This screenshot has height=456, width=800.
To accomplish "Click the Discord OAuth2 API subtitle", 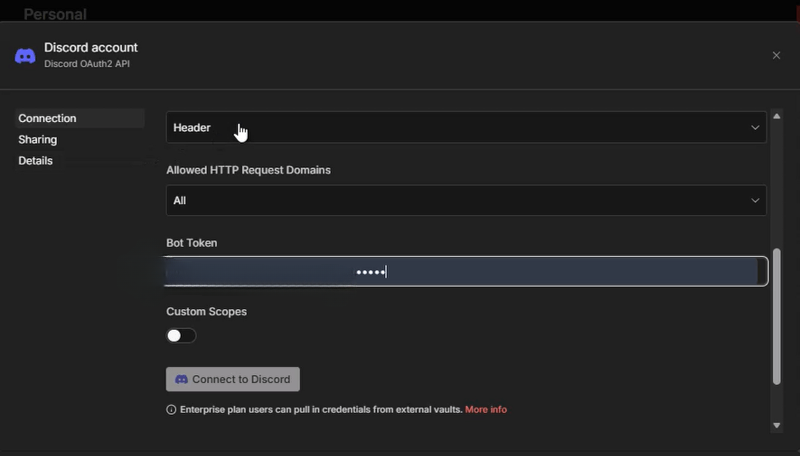I will [87, 64].
